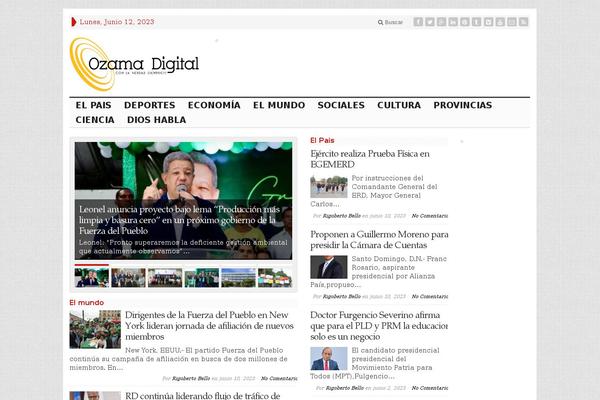Click the date Lunes, Junio 12, 2023

point(117,22)
